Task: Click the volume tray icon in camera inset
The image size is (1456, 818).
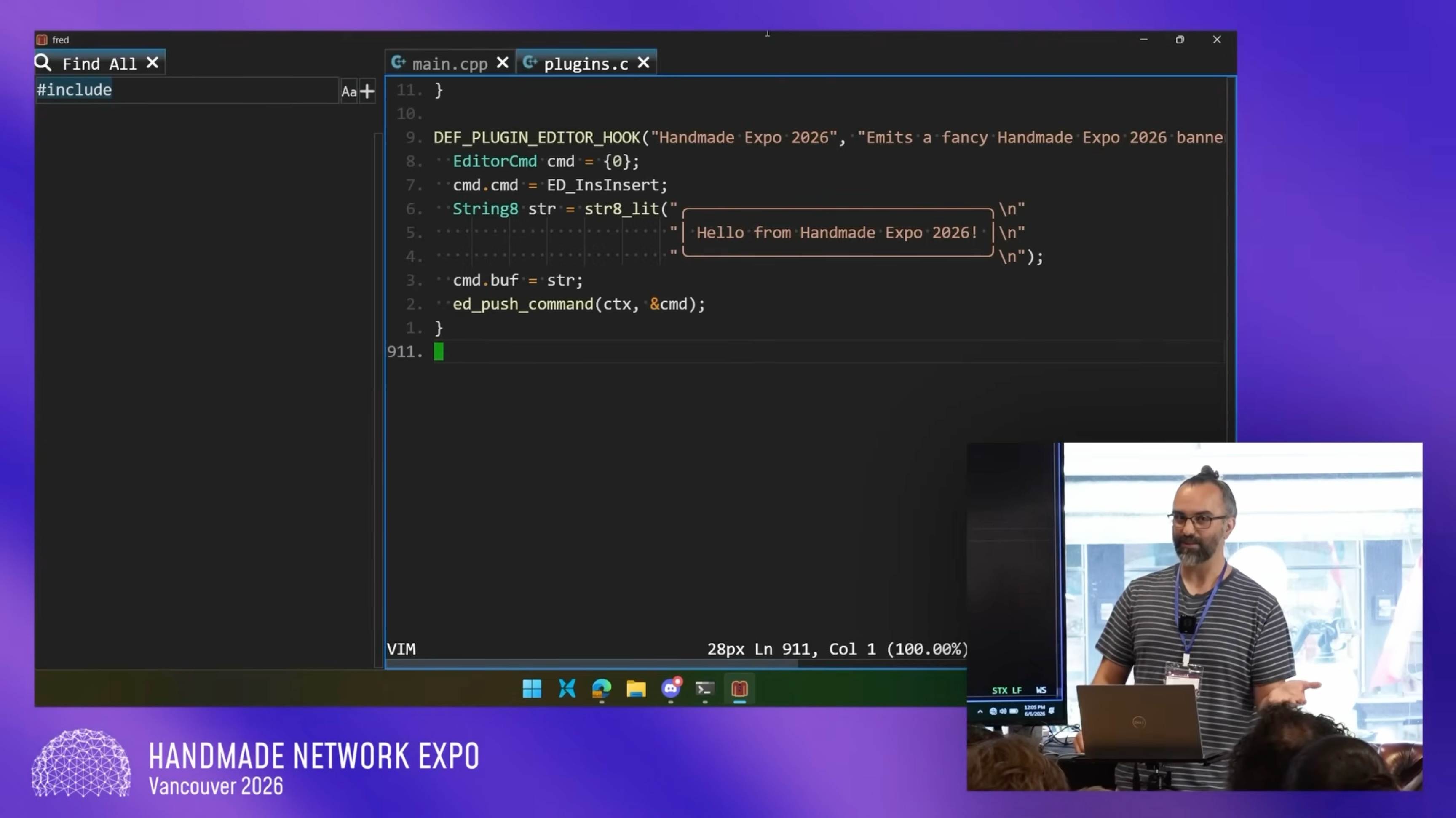Action: (1003, 711)
